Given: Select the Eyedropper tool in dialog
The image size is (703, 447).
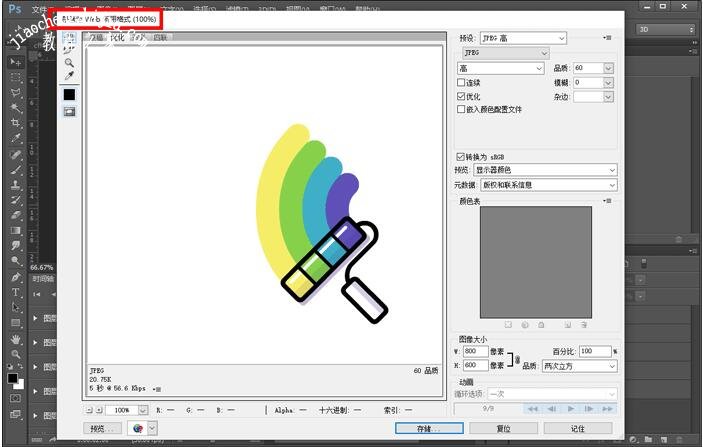Looking at the screenshot, I should point(69,76).
